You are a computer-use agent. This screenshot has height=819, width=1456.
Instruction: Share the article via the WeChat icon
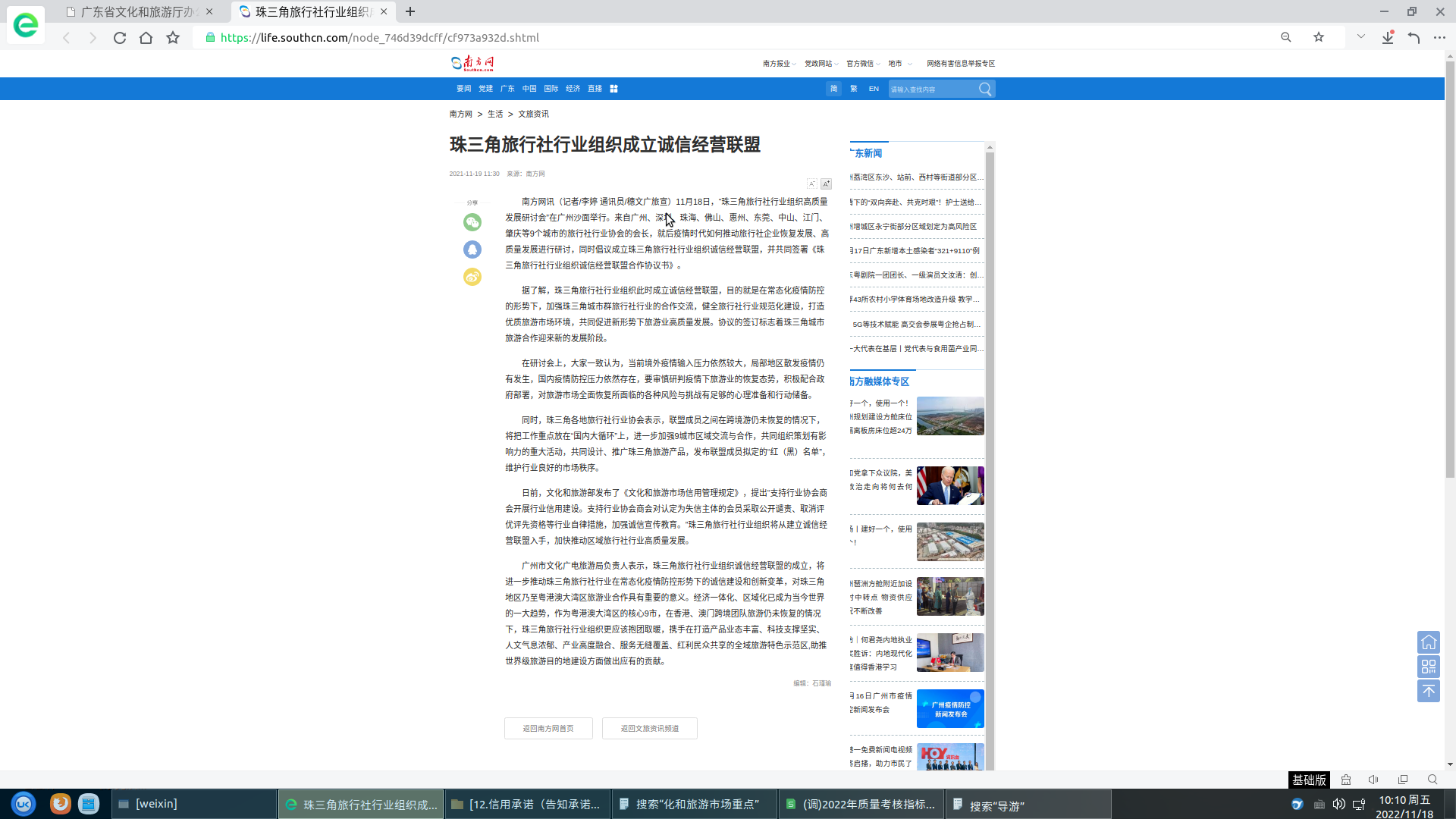pyautogui.click(x=472, y=223)
